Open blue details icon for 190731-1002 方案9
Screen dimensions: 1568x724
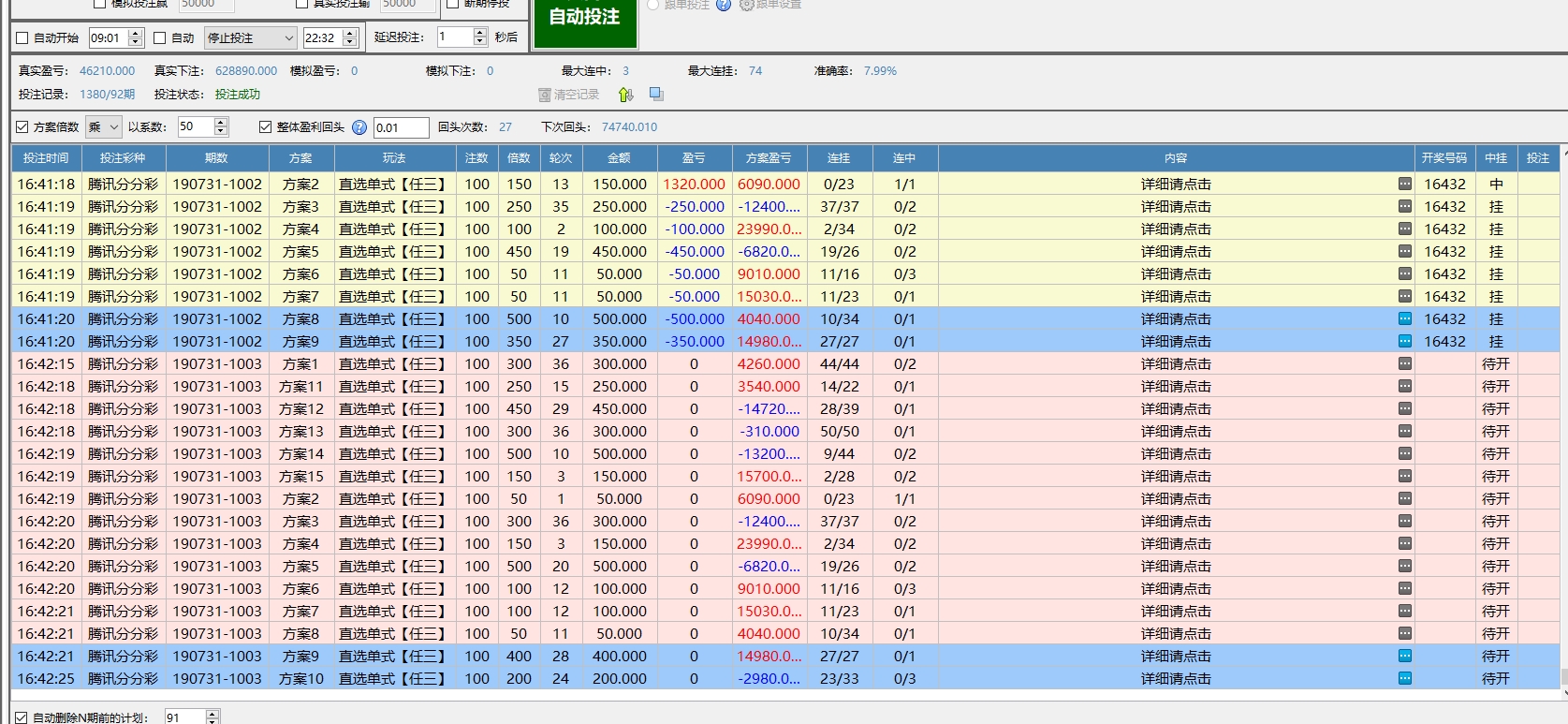click(1404, 341)
